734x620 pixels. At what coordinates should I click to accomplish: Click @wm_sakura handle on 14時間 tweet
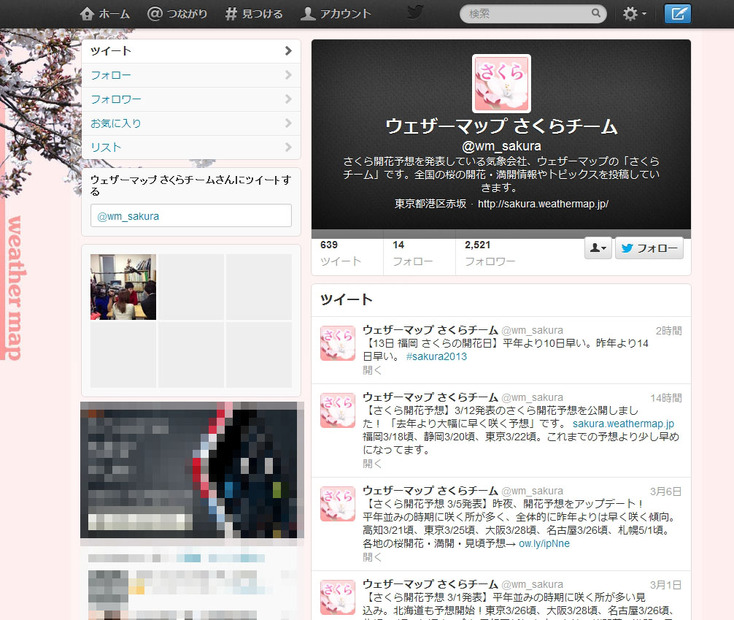532,398
